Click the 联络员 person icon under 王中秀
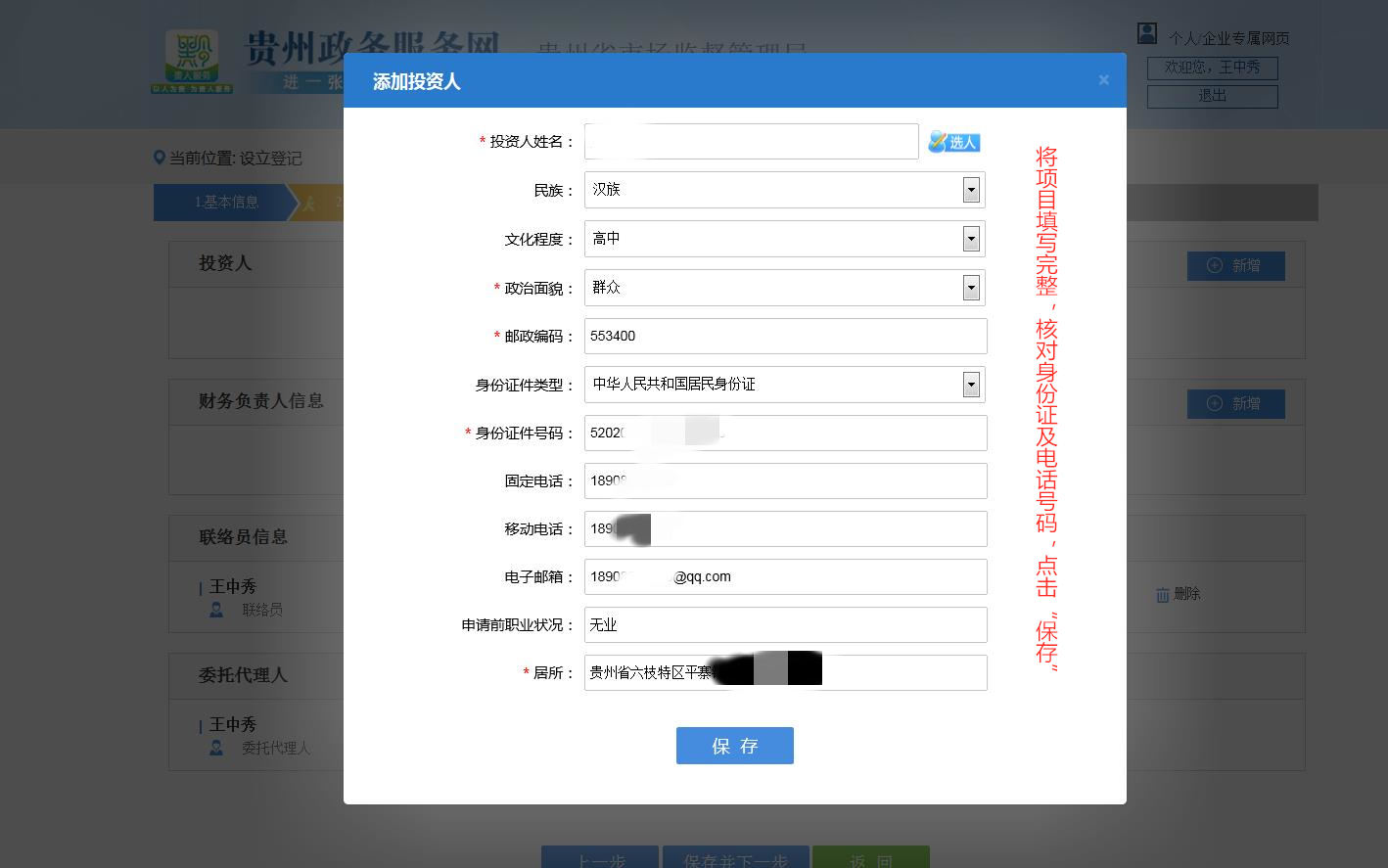 coord(217,610)
